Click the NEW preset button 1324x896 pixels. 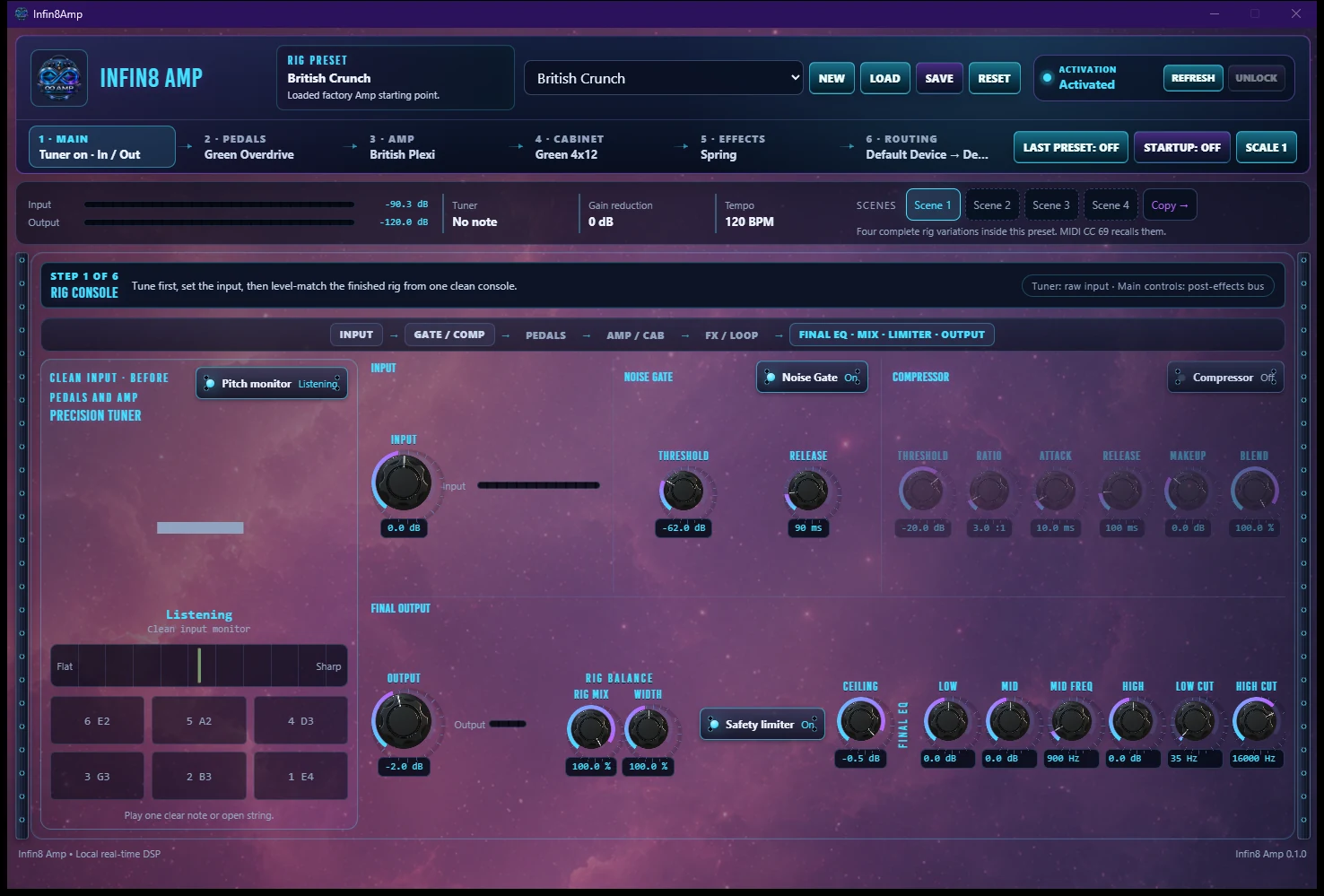point(832,78)
